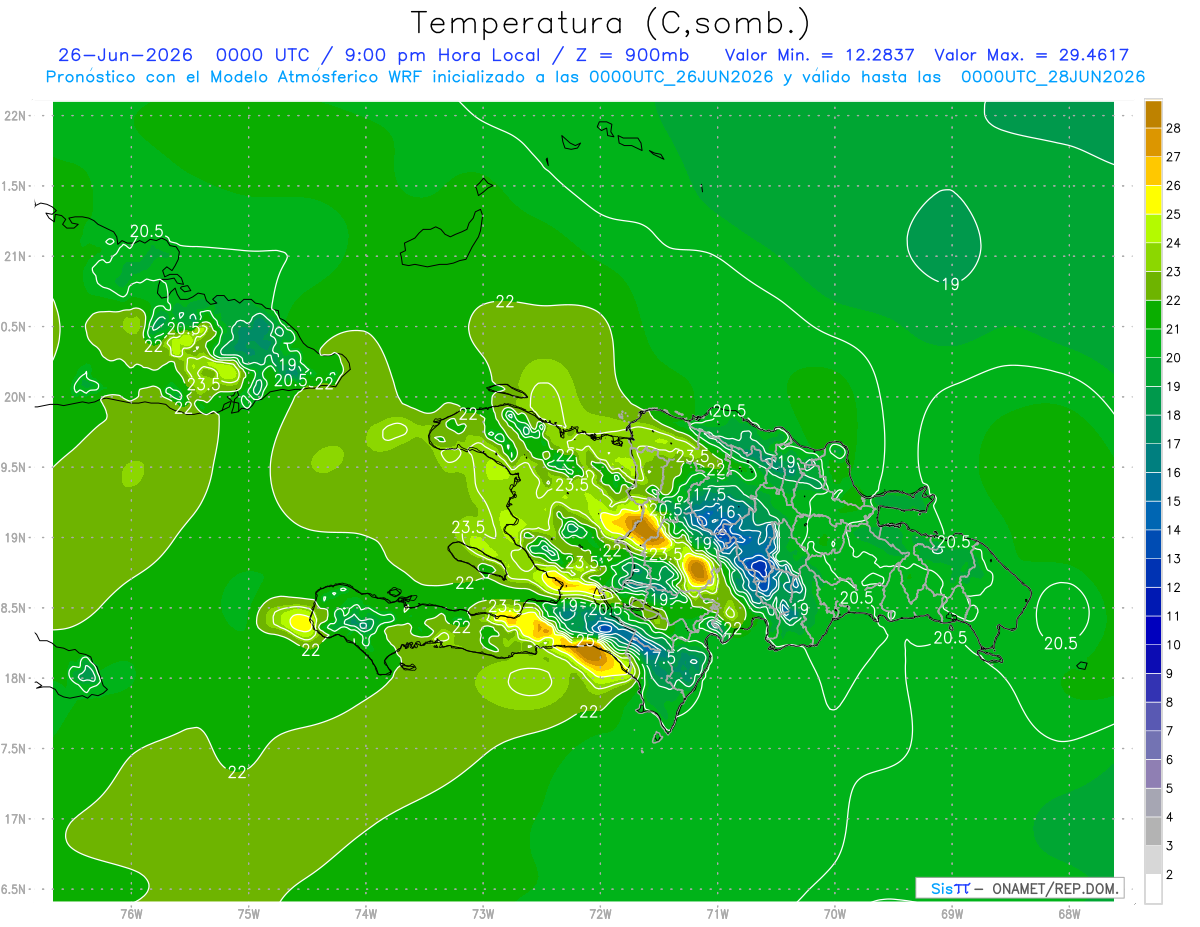The height and width of the screenshot is (927, 1200).
Task: Pick the yellow swatch between 25 and 26
Action: pos(1153,200)
